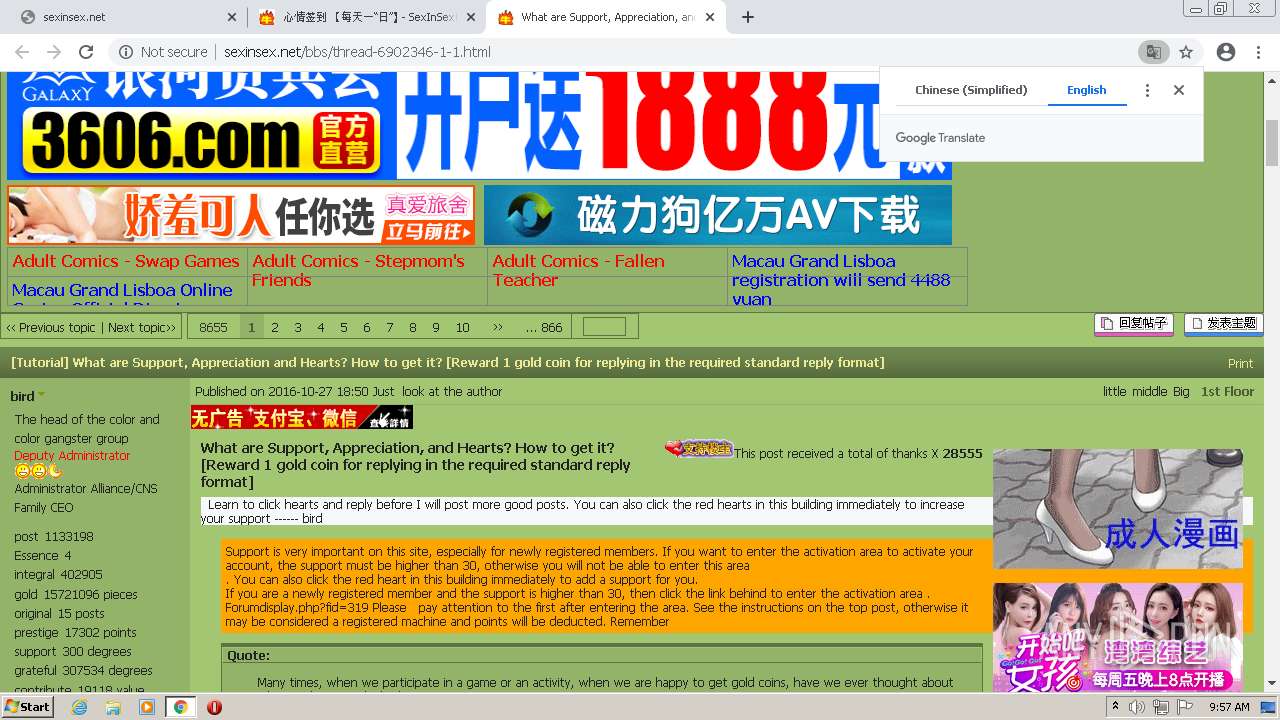Click the Chrome taskbar icon
Viewport: 1280px width, 720px height.
click(x=180, y=707)
